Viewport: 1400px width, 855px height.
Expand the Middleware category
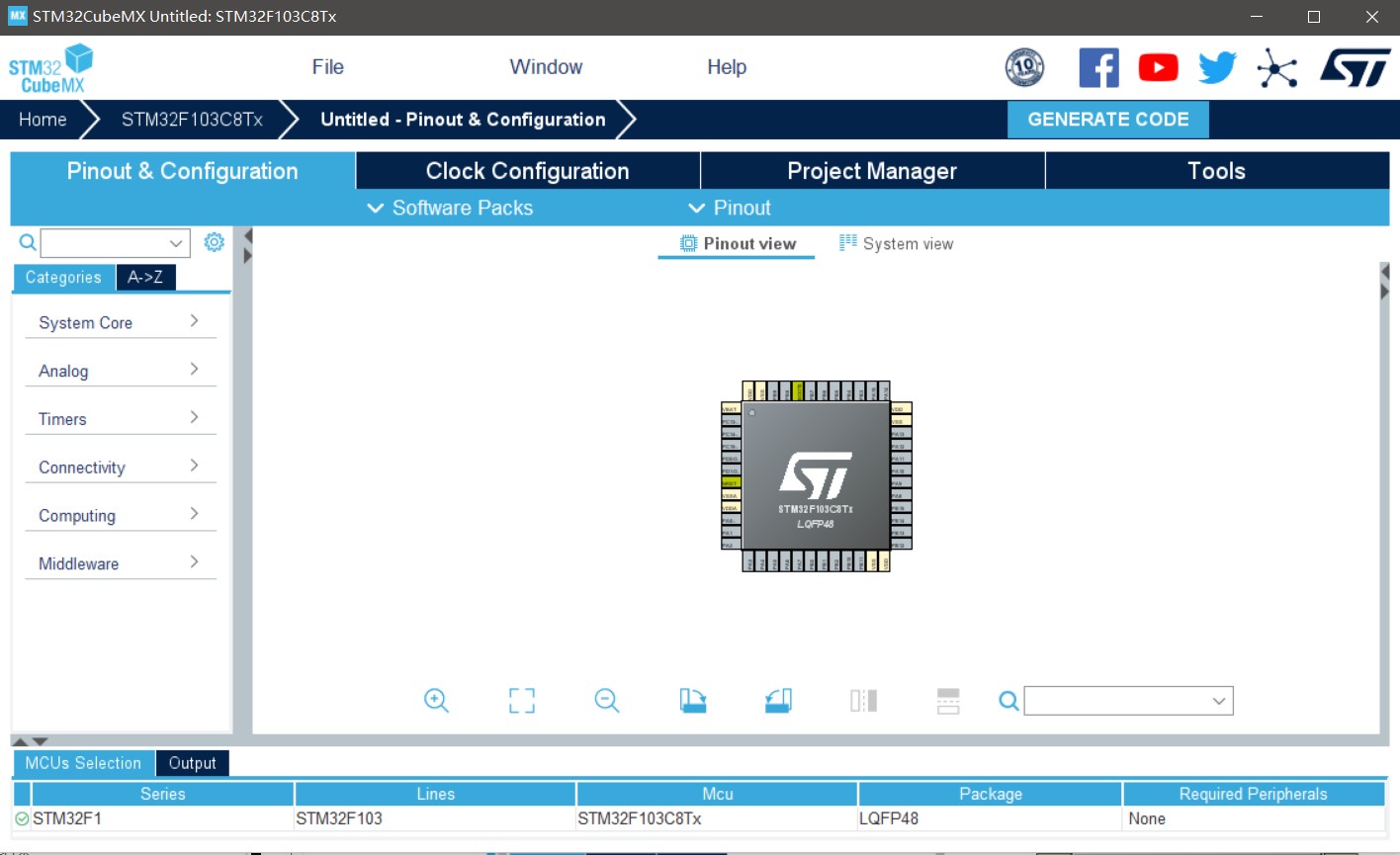(x=120, y=563)
